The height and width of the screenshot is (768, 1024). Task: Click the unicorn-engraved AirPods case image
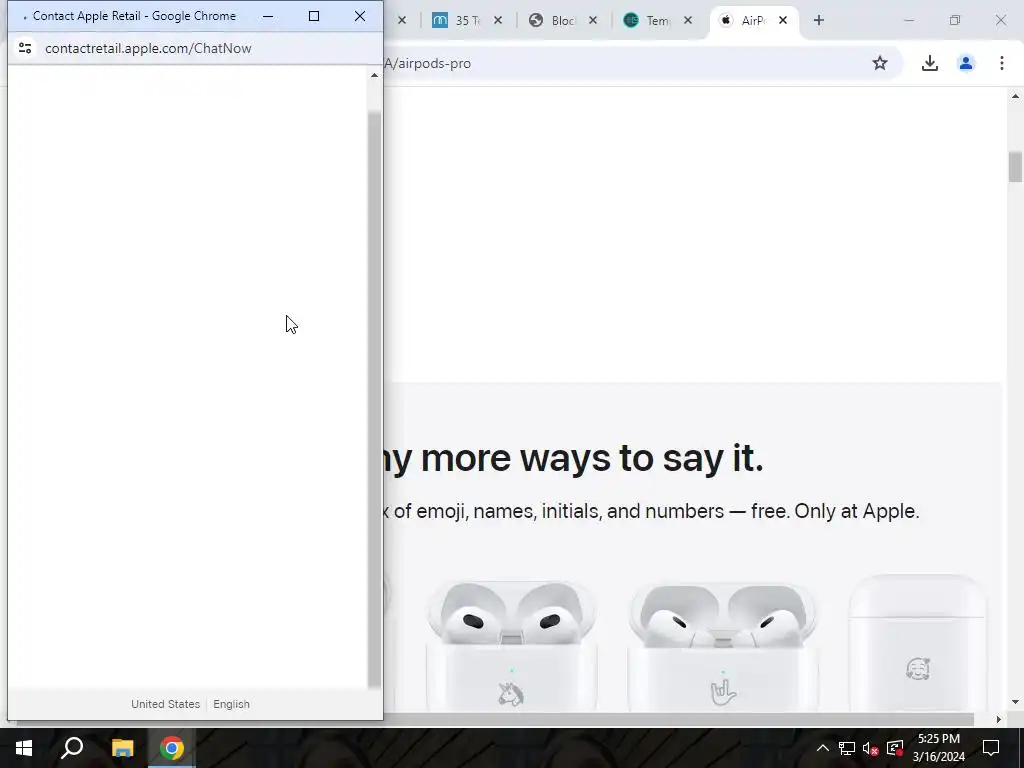pyautogui.click(x=511, y=645)
